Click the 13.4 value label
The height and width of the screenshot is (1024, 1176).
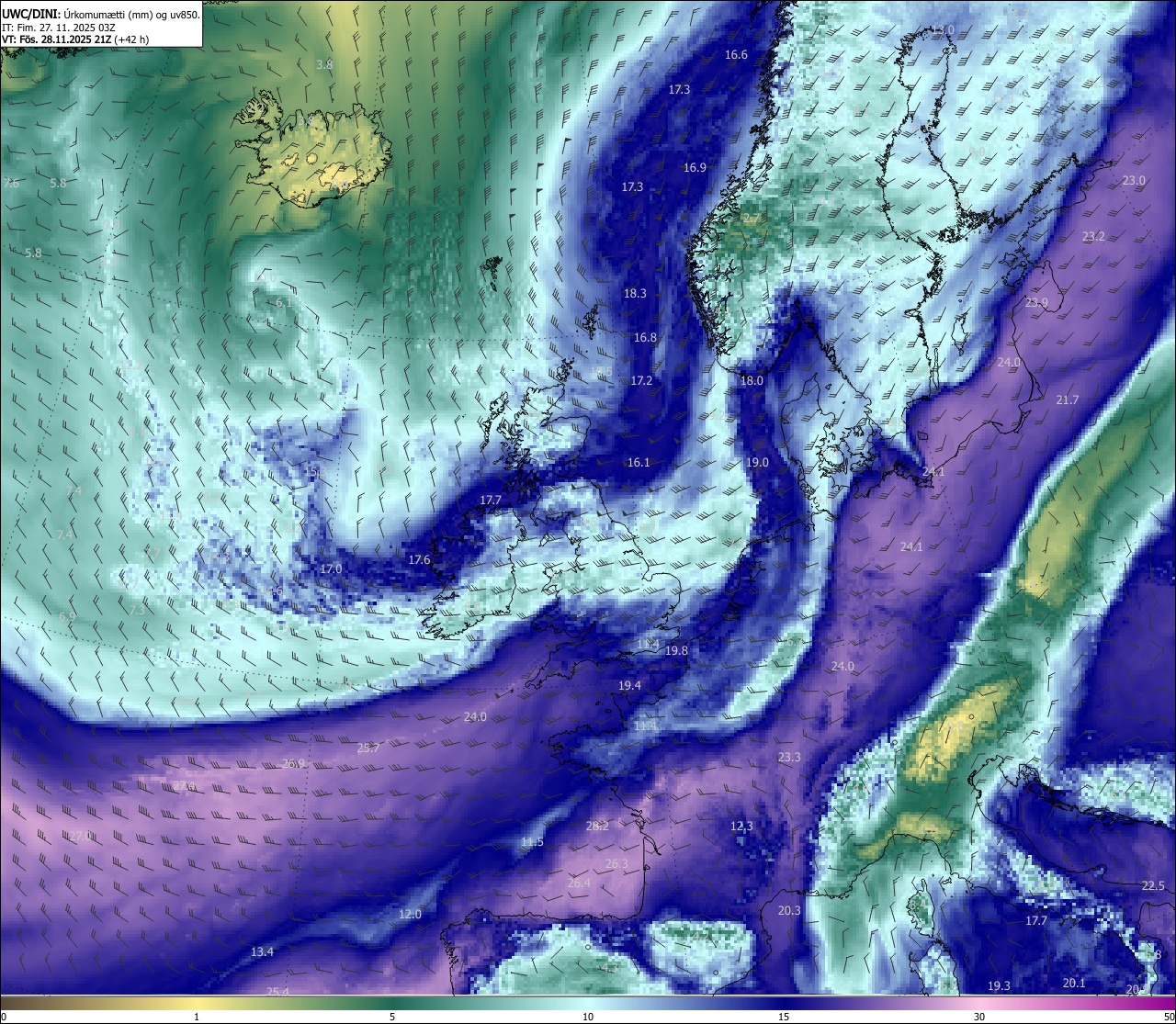click(262, 952)
